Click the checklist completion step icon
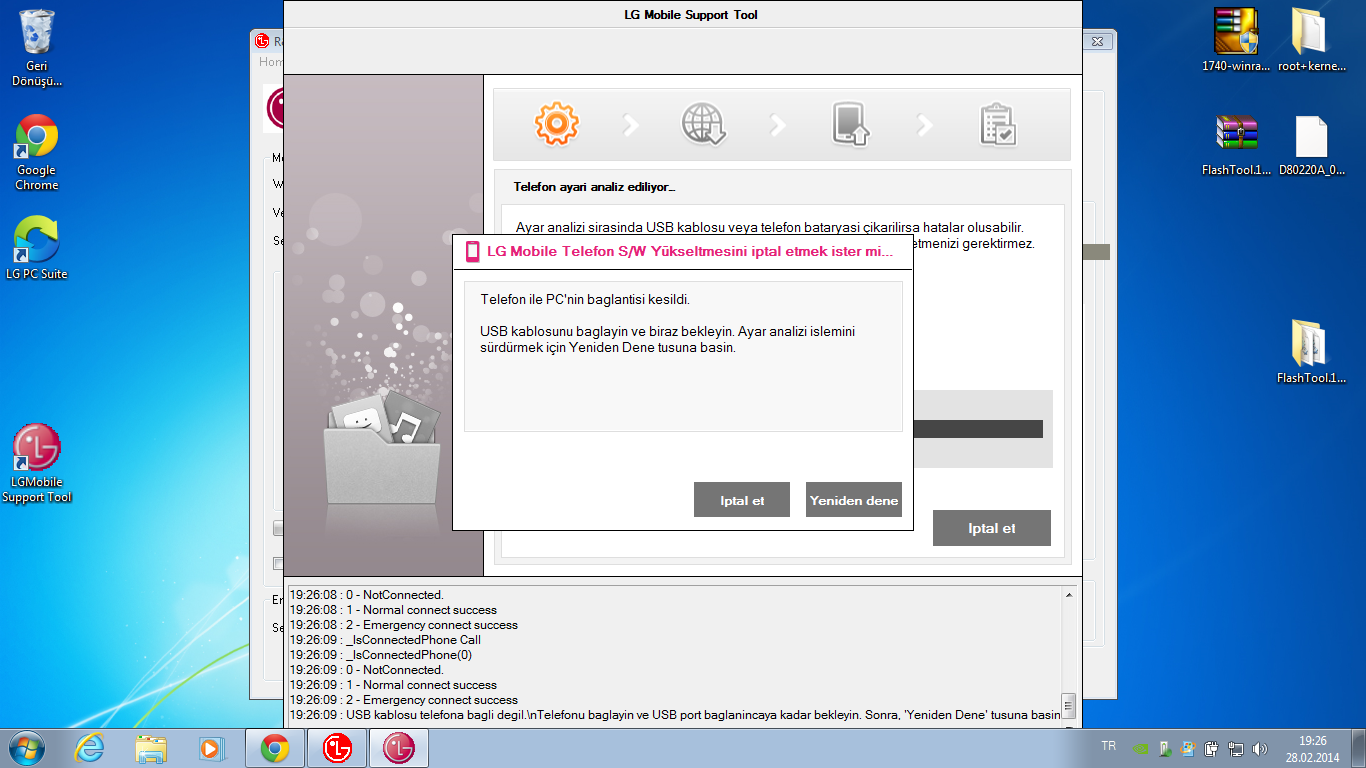 click(x=998, y=125)
